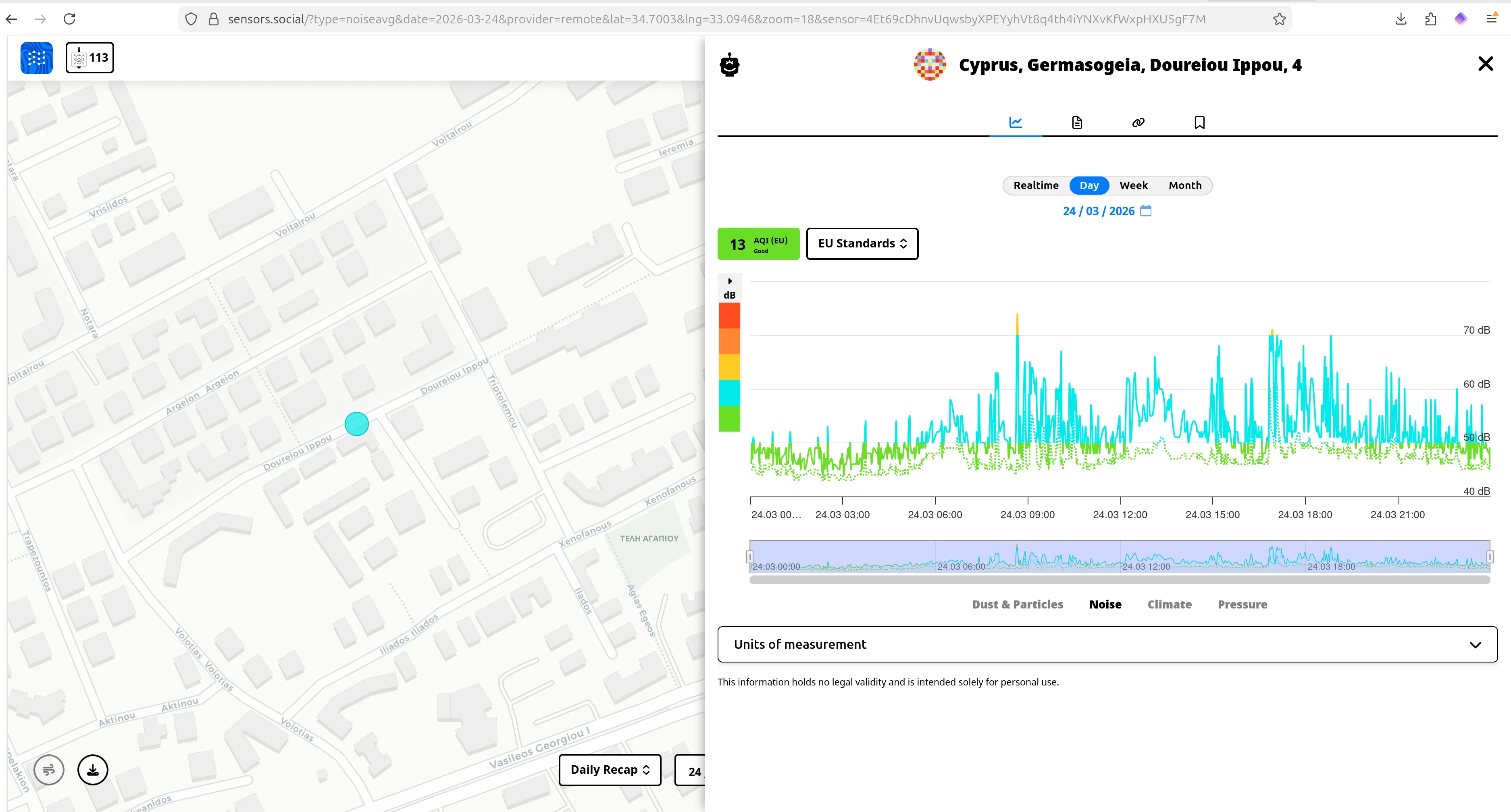The image size is (1511, 812).
Task: Open the Dust & Particles tab
Action: 1017,604
